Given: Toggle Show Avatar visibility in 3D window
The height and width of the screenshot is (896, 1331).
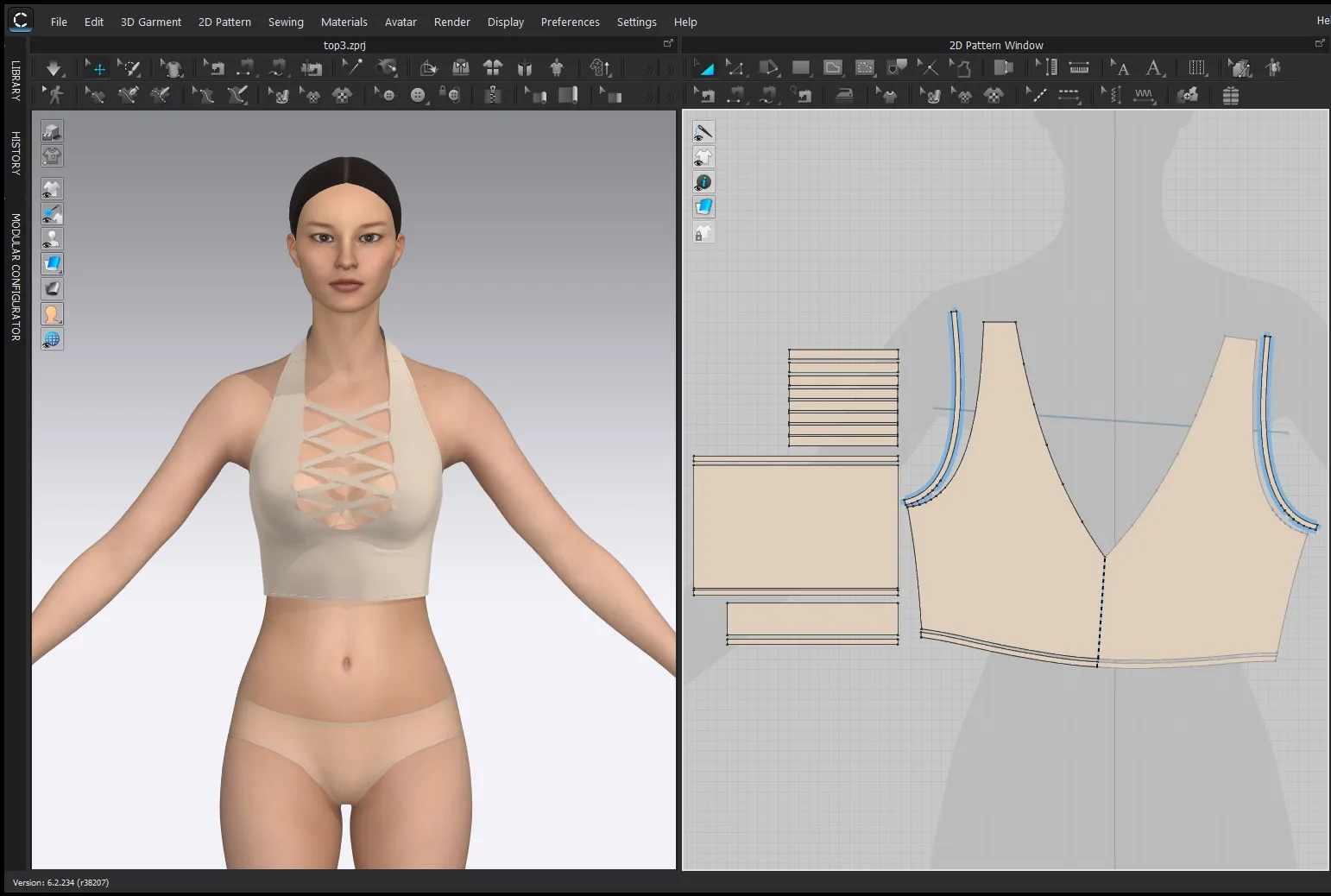Looking at the screenshot, I should [52, 239].
